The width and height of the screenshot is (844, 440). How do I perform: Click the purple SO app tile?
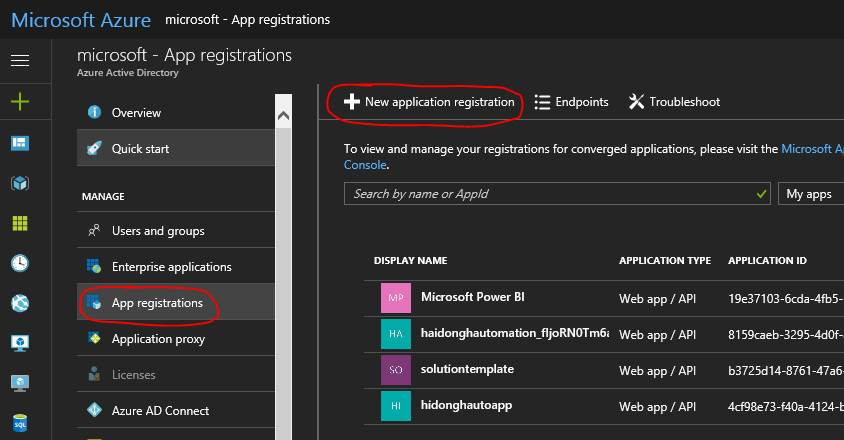[396, 370]
